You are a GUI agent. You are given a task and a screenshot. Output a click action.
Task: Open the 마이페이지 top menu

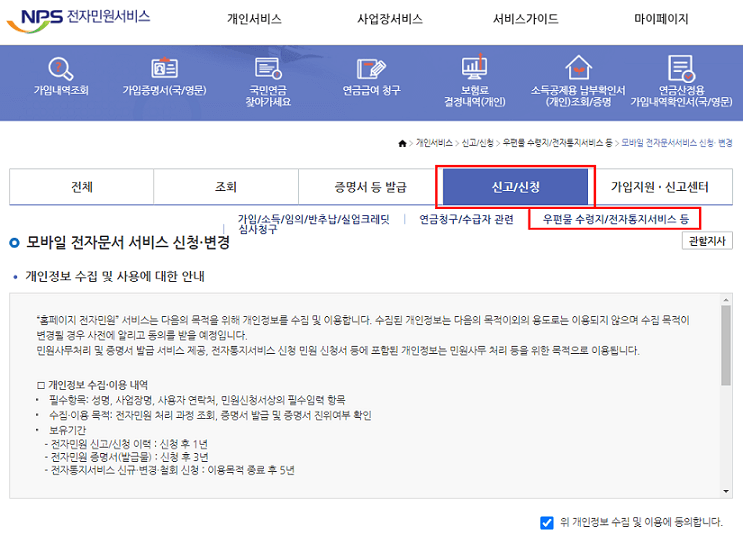point(661,19)
